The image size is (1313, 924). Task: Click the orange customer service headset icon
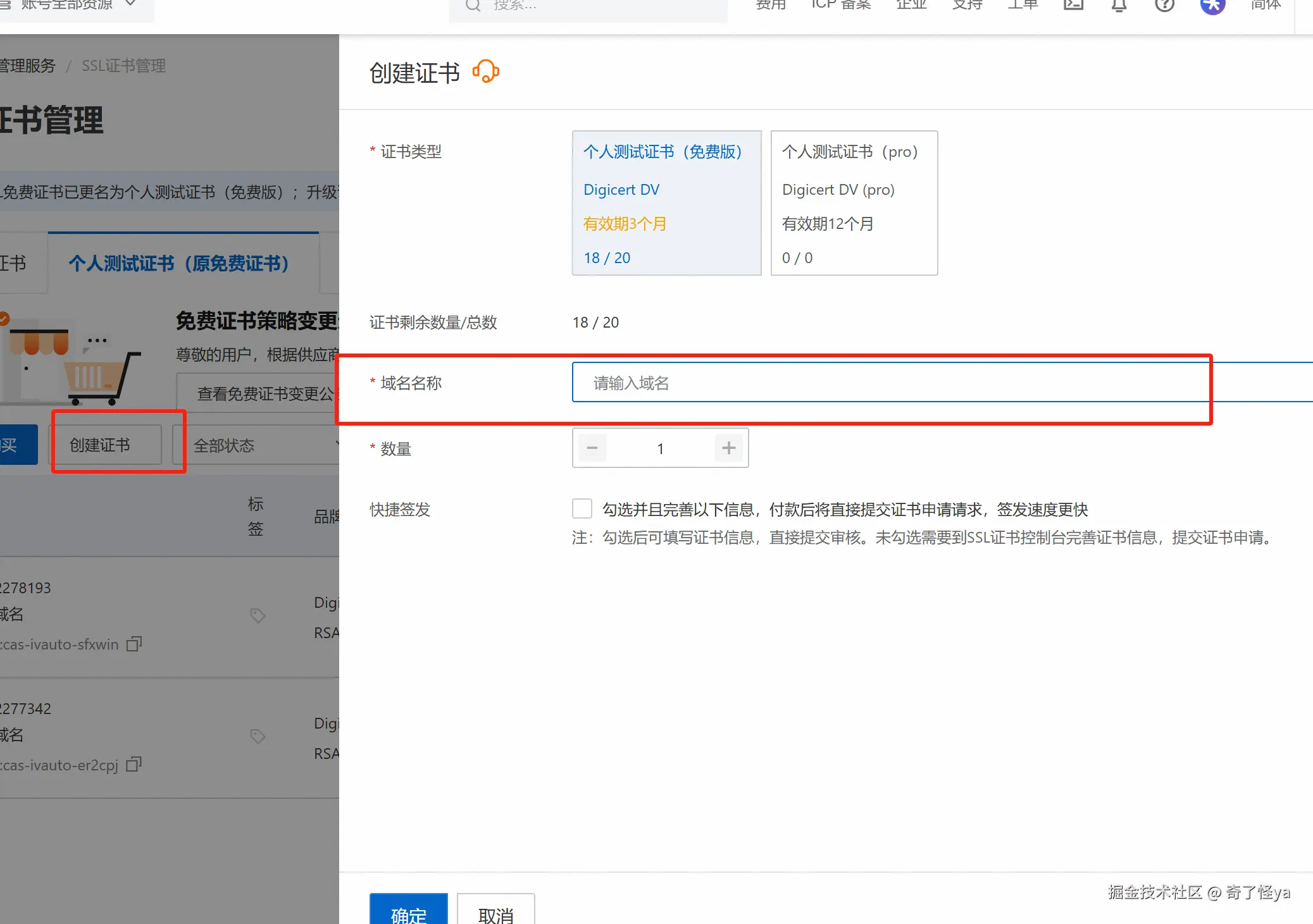486,71
